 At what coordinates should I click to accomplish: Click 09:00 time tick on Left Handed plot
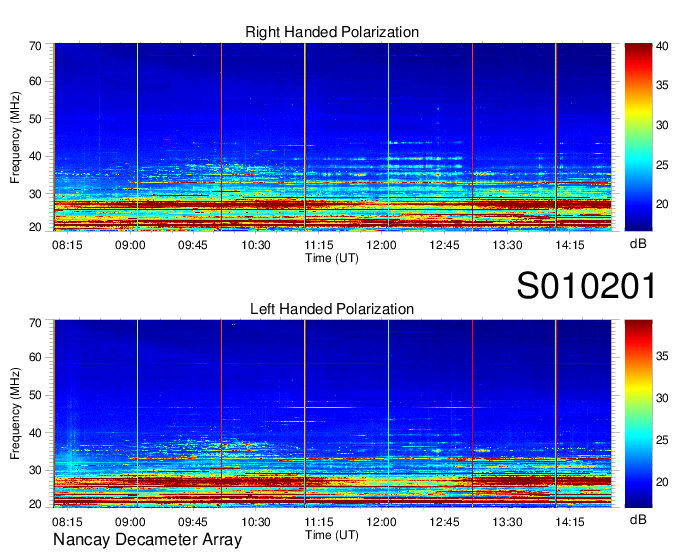click(130, 522)
